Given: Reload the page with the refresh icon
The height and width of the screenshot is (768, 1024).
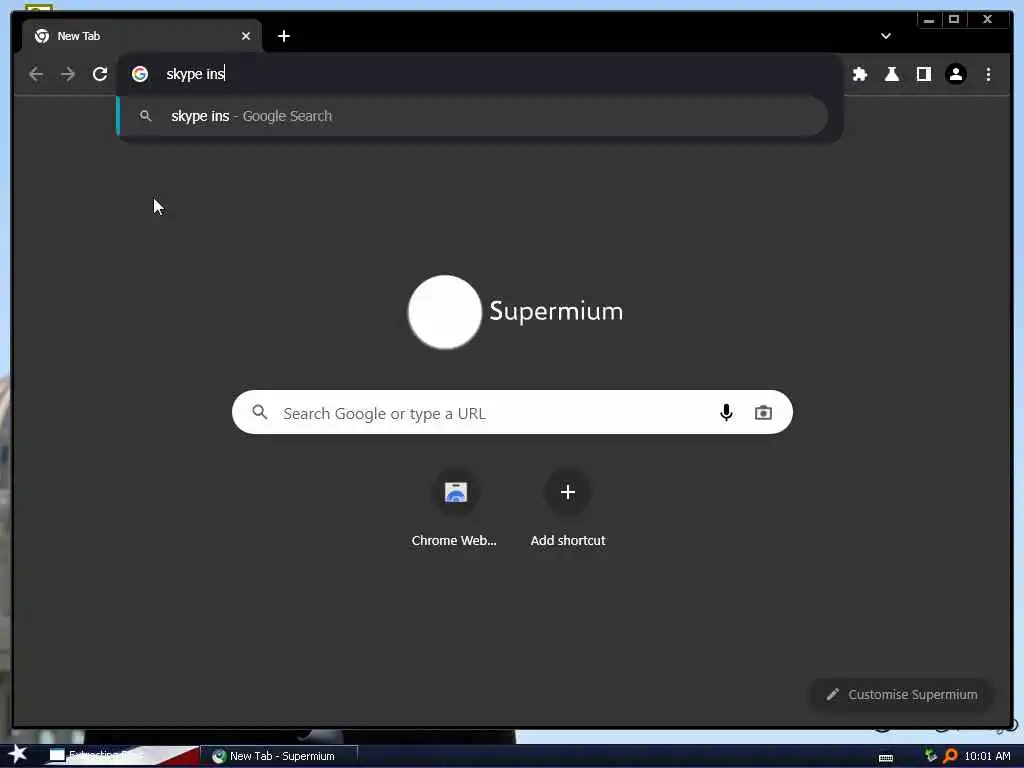Looking at the screenshot, I should click(x=100, y=74).
